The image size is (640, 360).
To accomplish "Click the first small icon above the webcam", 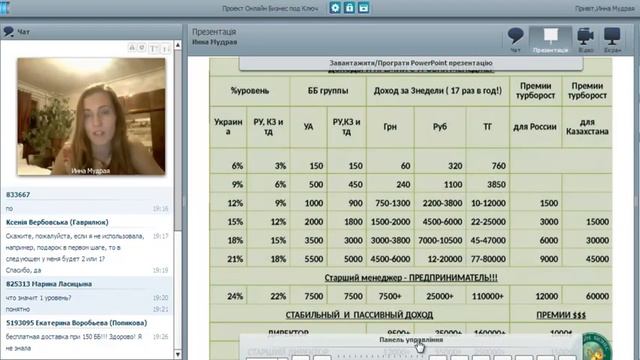I will click(x=132, y=48).
